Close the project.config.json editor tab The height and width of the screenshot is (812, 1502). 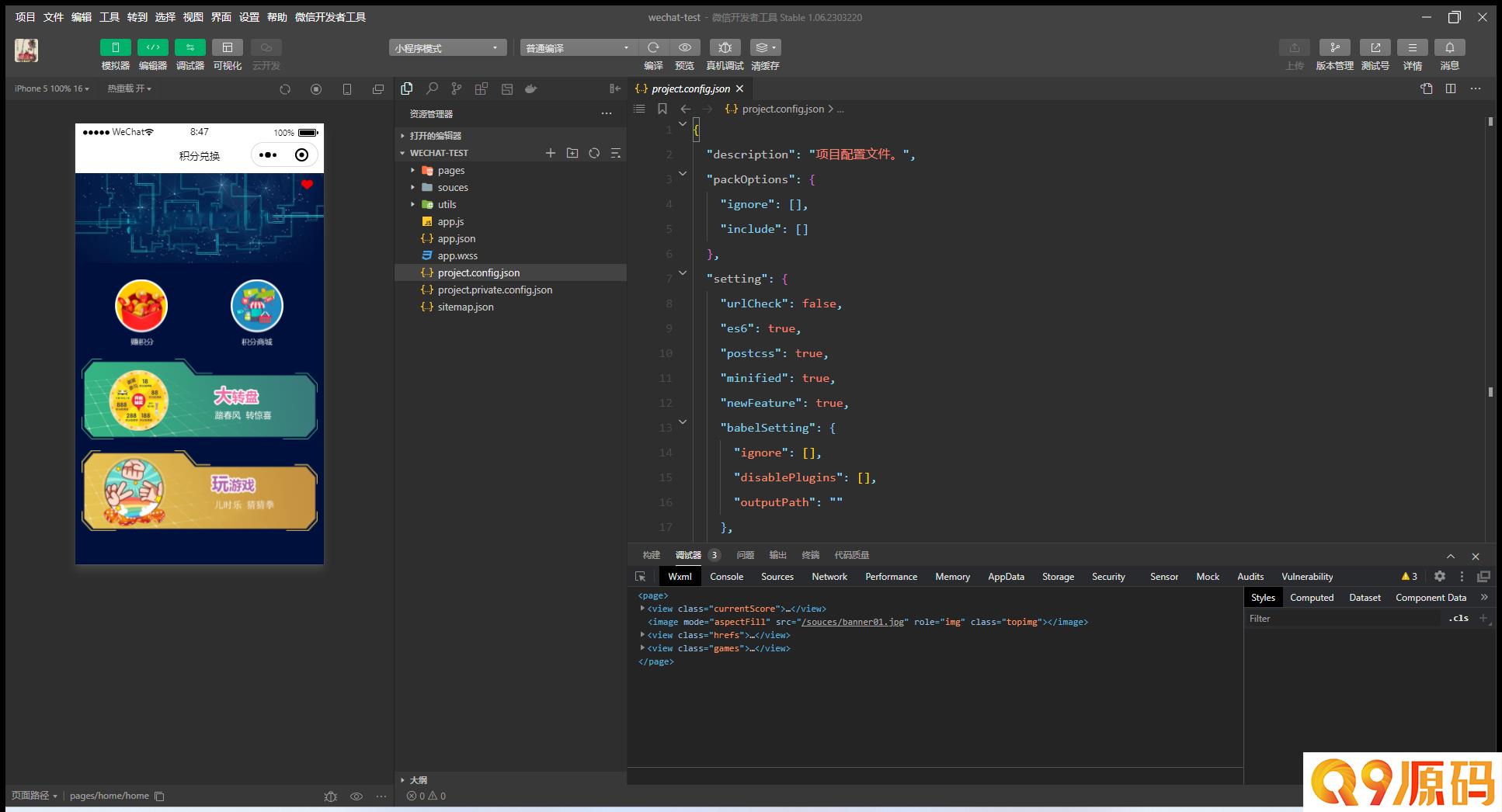[x=739, y=88]
